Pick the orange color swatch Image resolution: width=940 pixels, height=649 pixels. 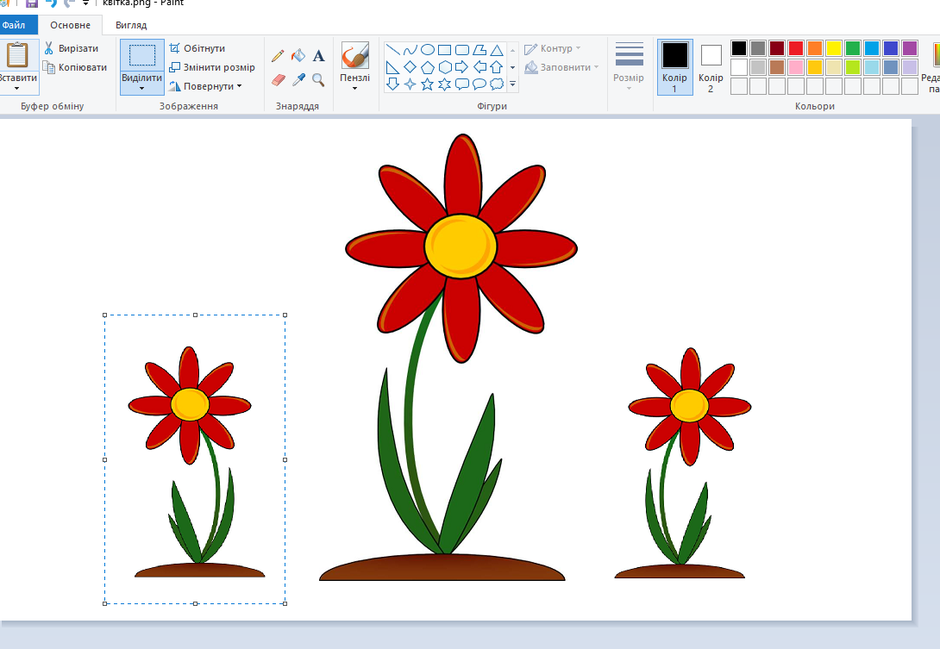[x=815, y=48]
